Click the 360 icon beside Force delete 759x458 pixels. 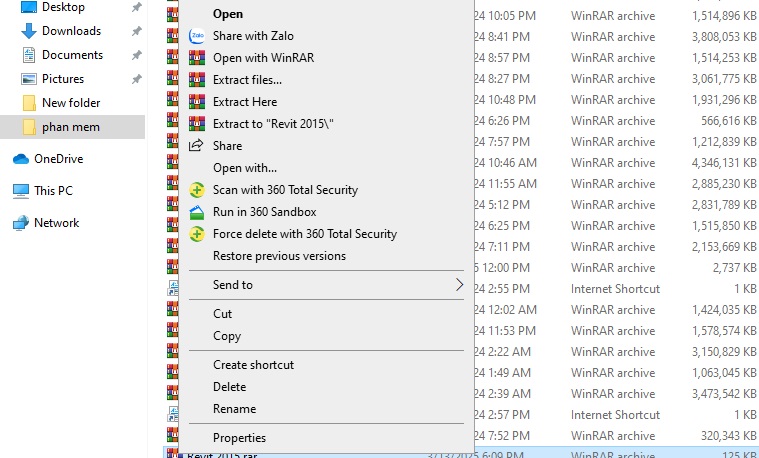coord(198,234)
